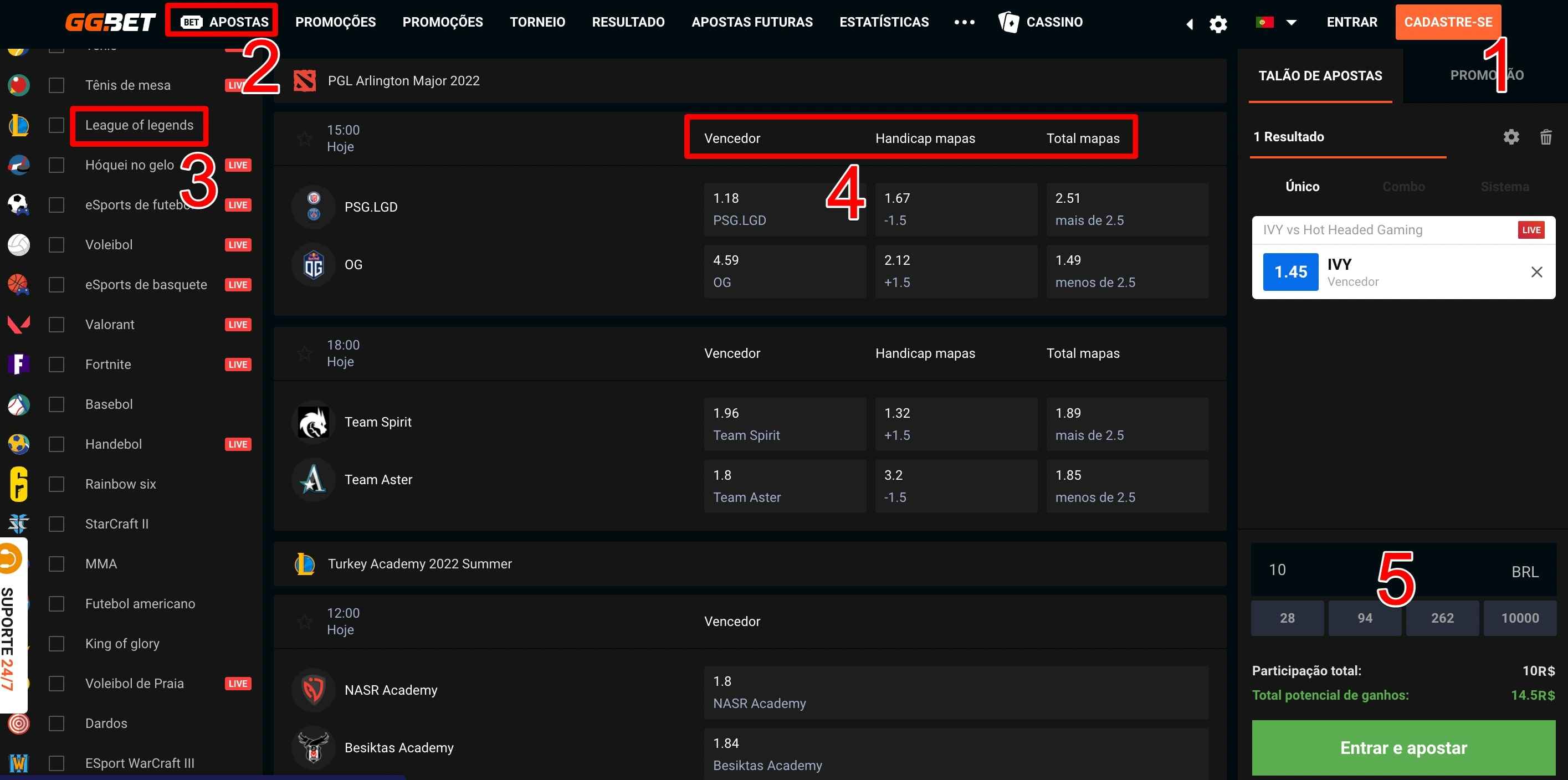1568x780 pixels.
Task: Click the basketball eSports sidebar icon
Action: (x=18, y=284)
